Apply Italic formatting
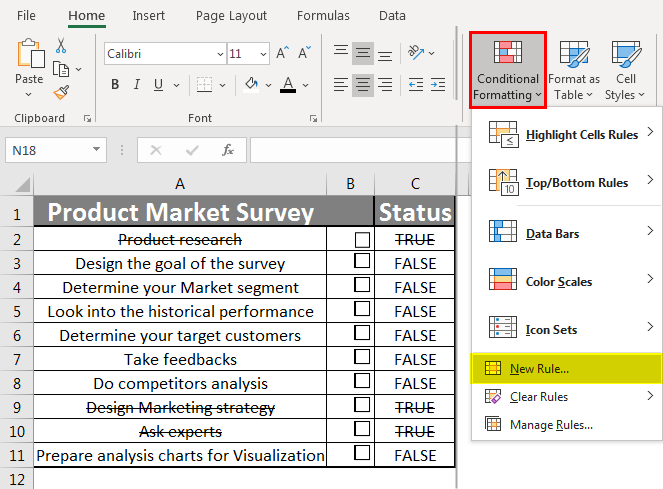This screenshot has width=663, height=489. pos(136,84)
